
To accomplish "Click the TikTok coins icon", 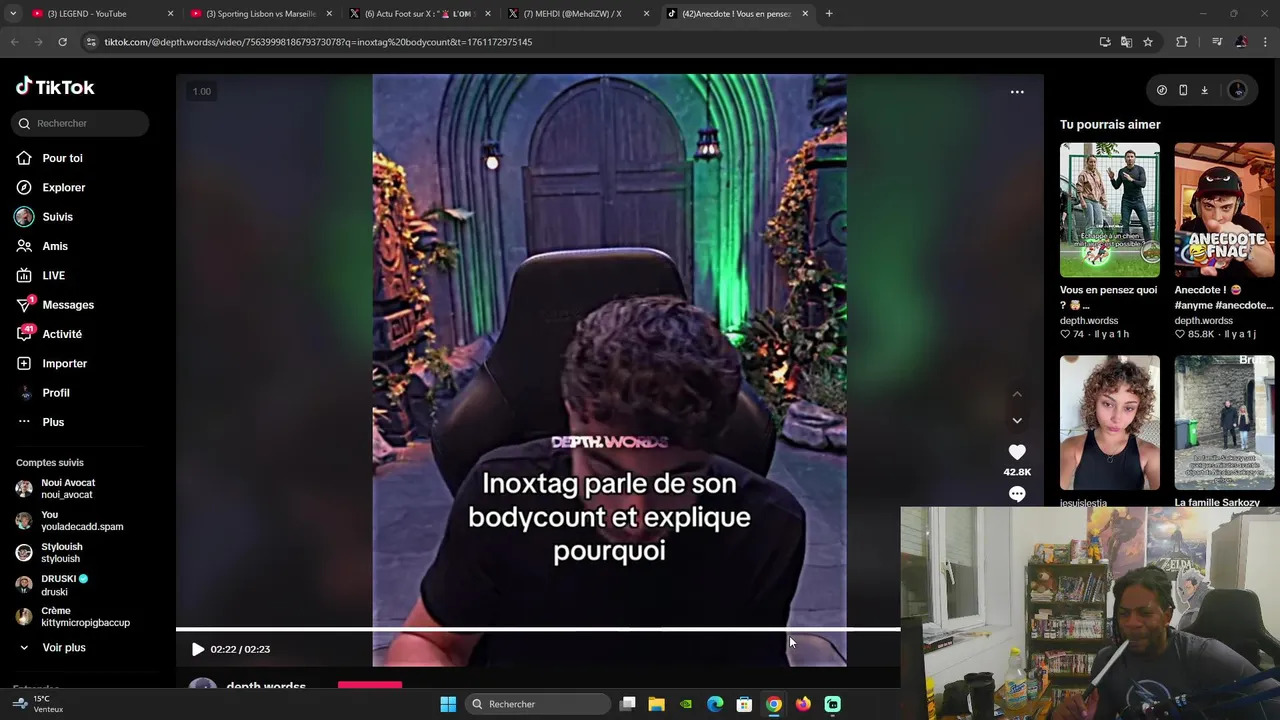I will coord(1162,90).
